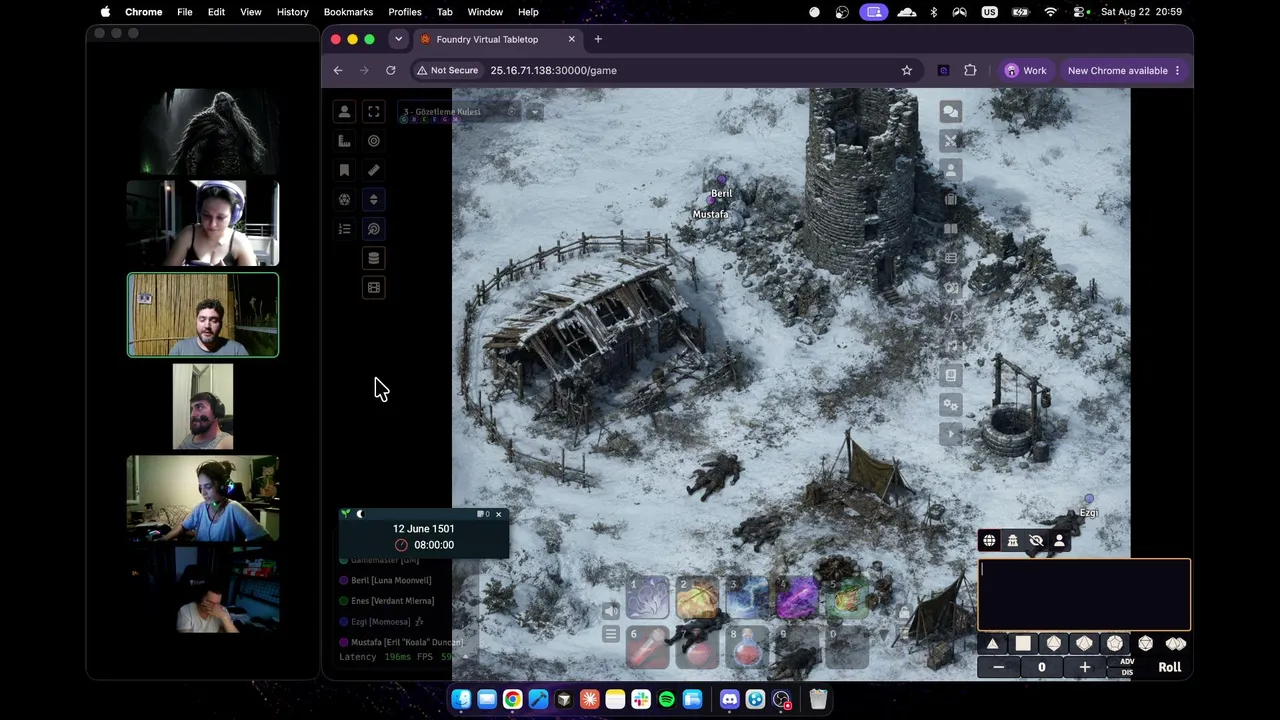Select the Self Roll person mode
The height and width of the screenshot is (720, 1280).
coord(1059,541)
